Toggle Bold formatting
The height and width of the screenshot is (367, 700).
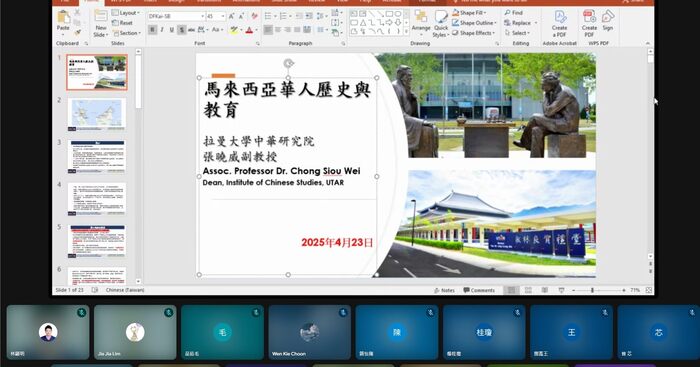coord(152,30)
